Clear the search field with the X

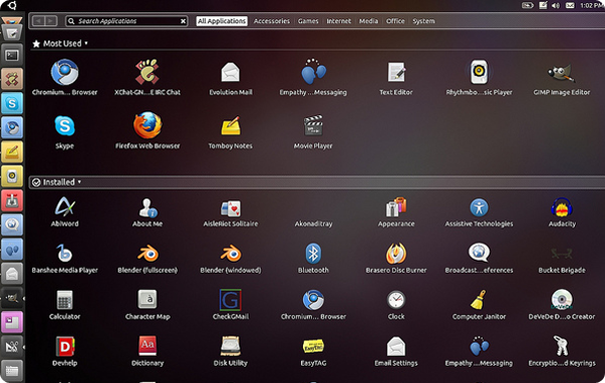pyautogui.click(x=183, y=21)
